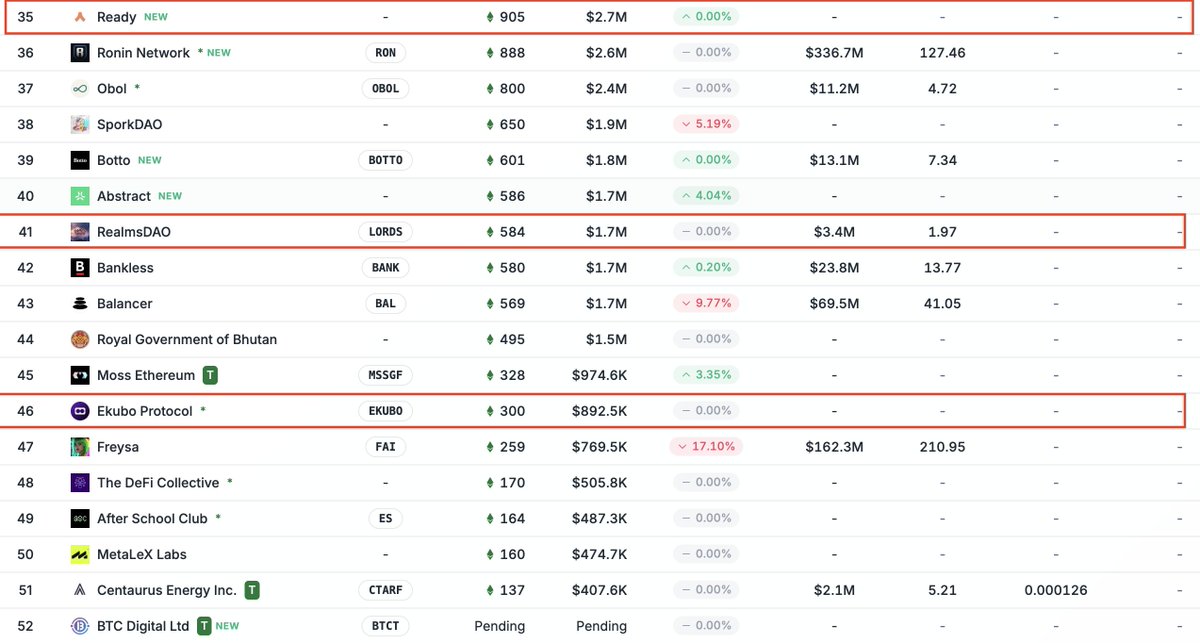This screenshot has height=643, width=1200.
Task: Click the red 5.19% change pill
Action: (x=706, y=125)
